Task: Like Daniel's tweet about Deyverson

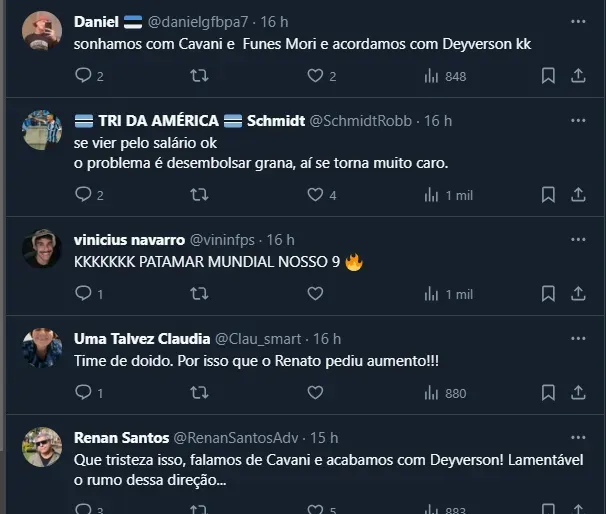Action: click(315, 76)
